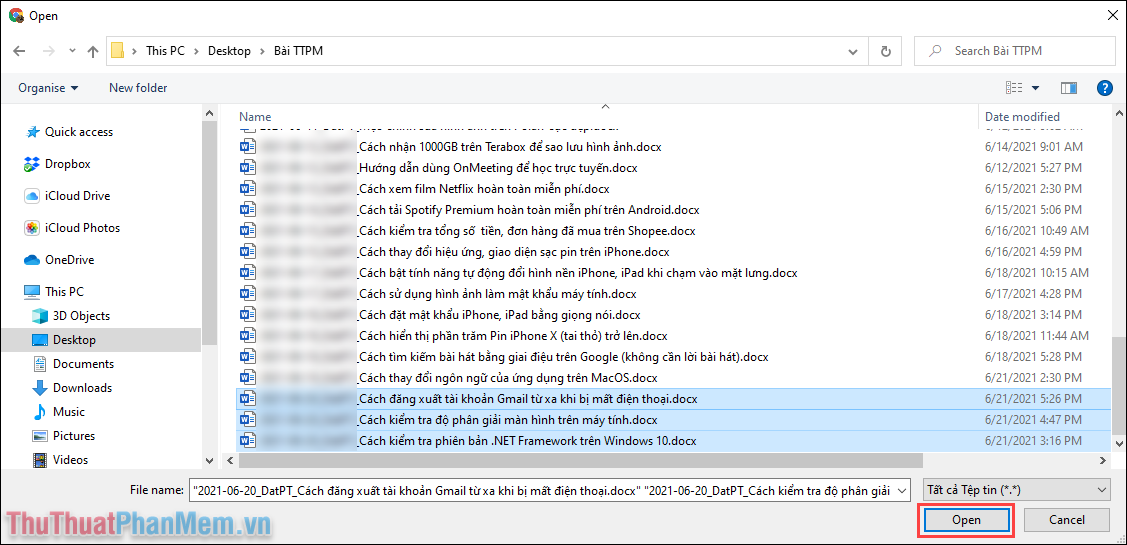Click Word icon of the Spotify file
Viewport: 1127px width, 545px height.
coord(248,210)
